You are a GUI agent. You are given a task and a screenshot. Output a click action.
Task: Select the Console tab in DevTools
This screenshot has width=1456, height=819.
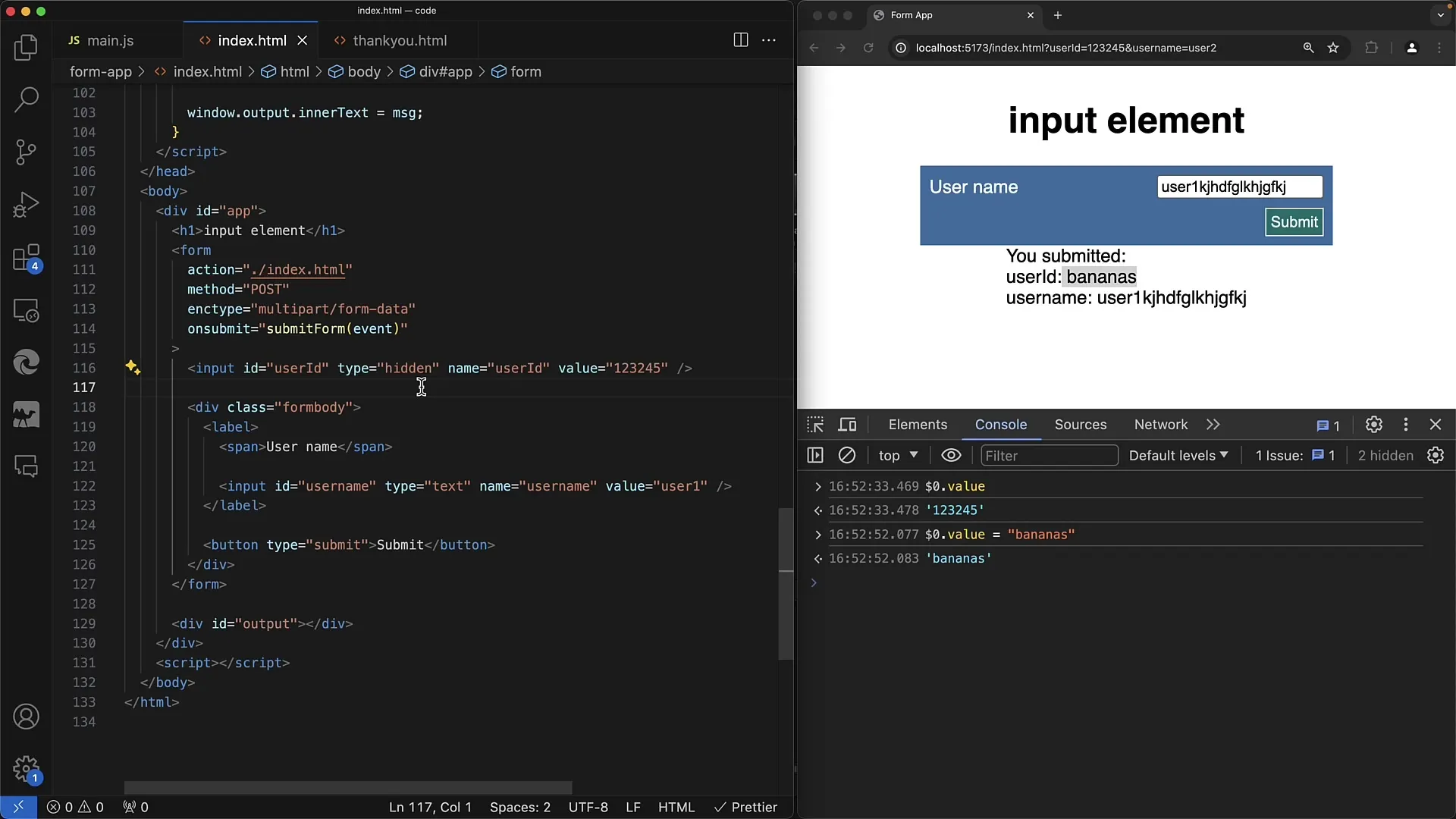1000,424
